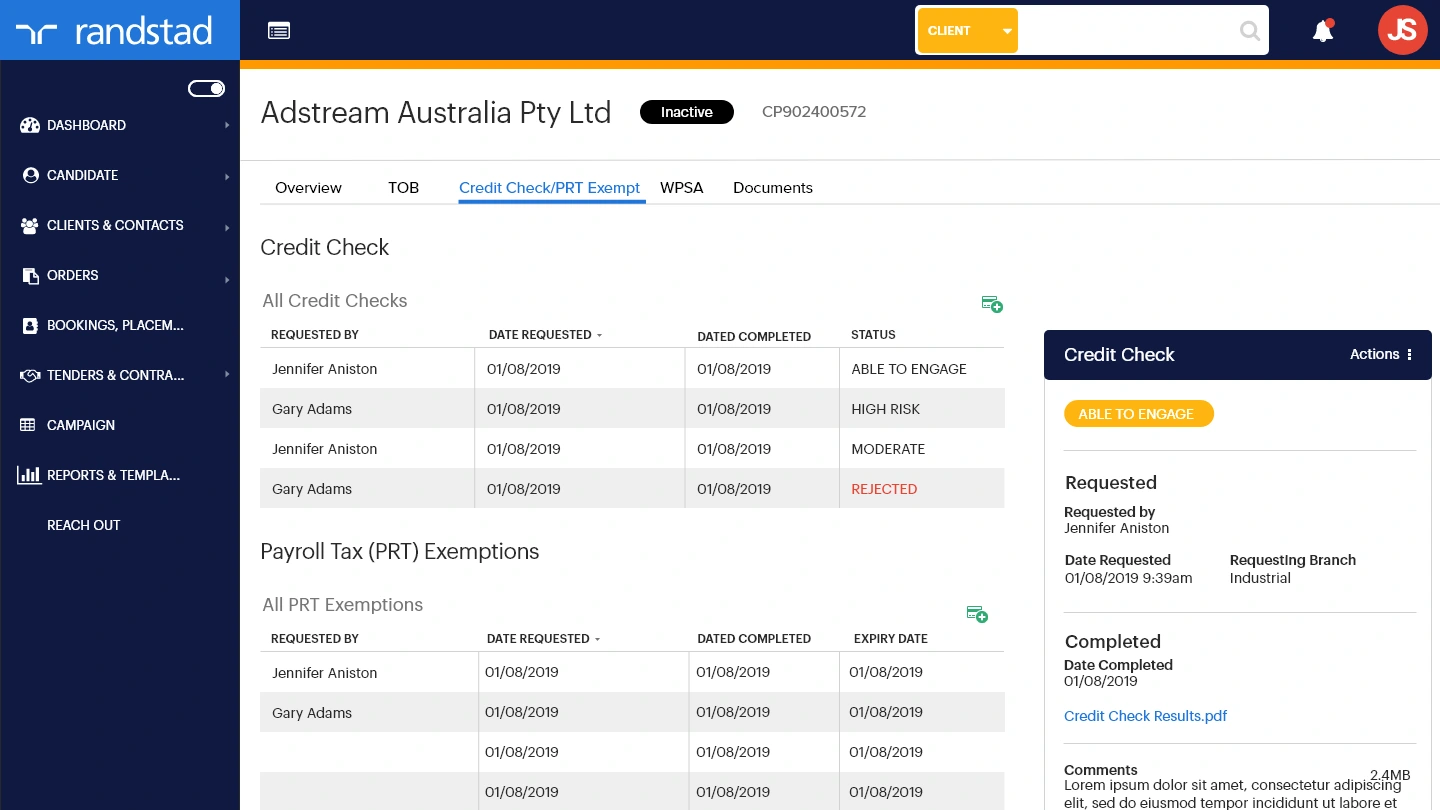Sort PRT exemptions by Date Requested

pyautogui.click(x=544, y=639)
